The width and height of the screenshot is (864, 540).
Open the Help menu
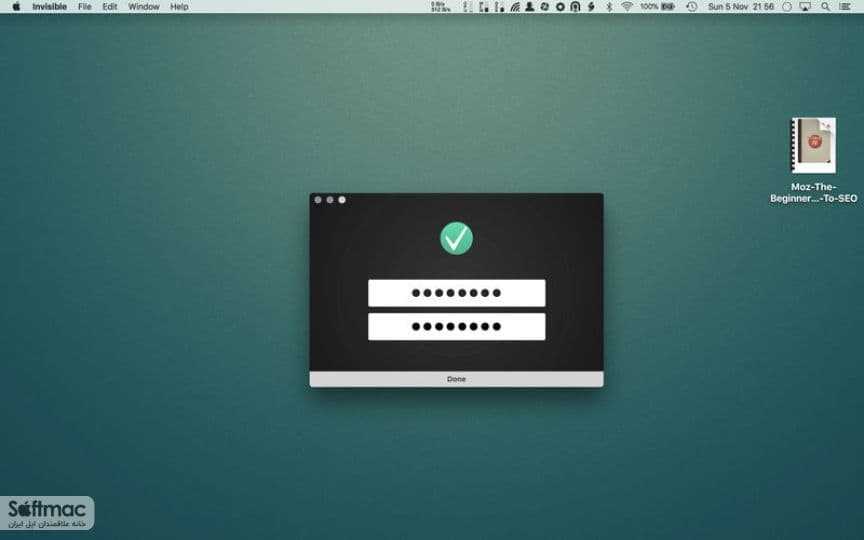179,7
